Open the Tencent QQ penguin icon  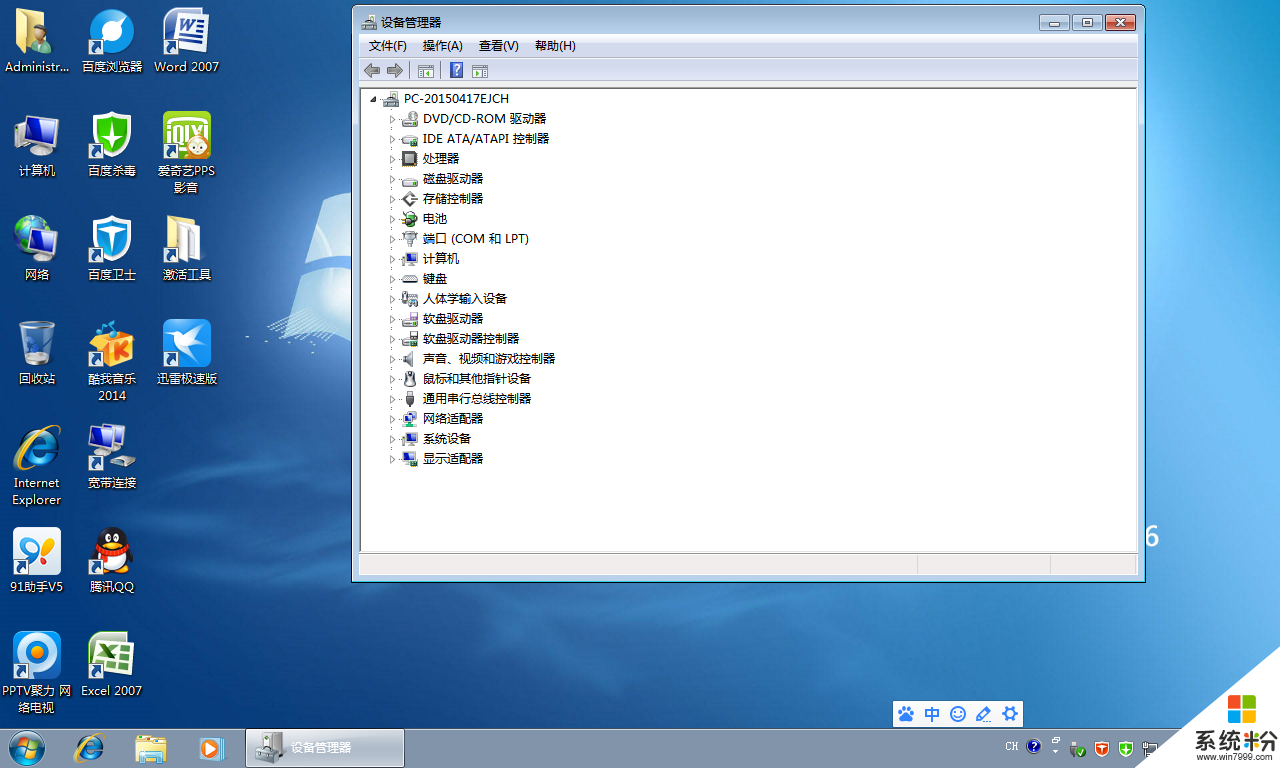tap(112, 558)
